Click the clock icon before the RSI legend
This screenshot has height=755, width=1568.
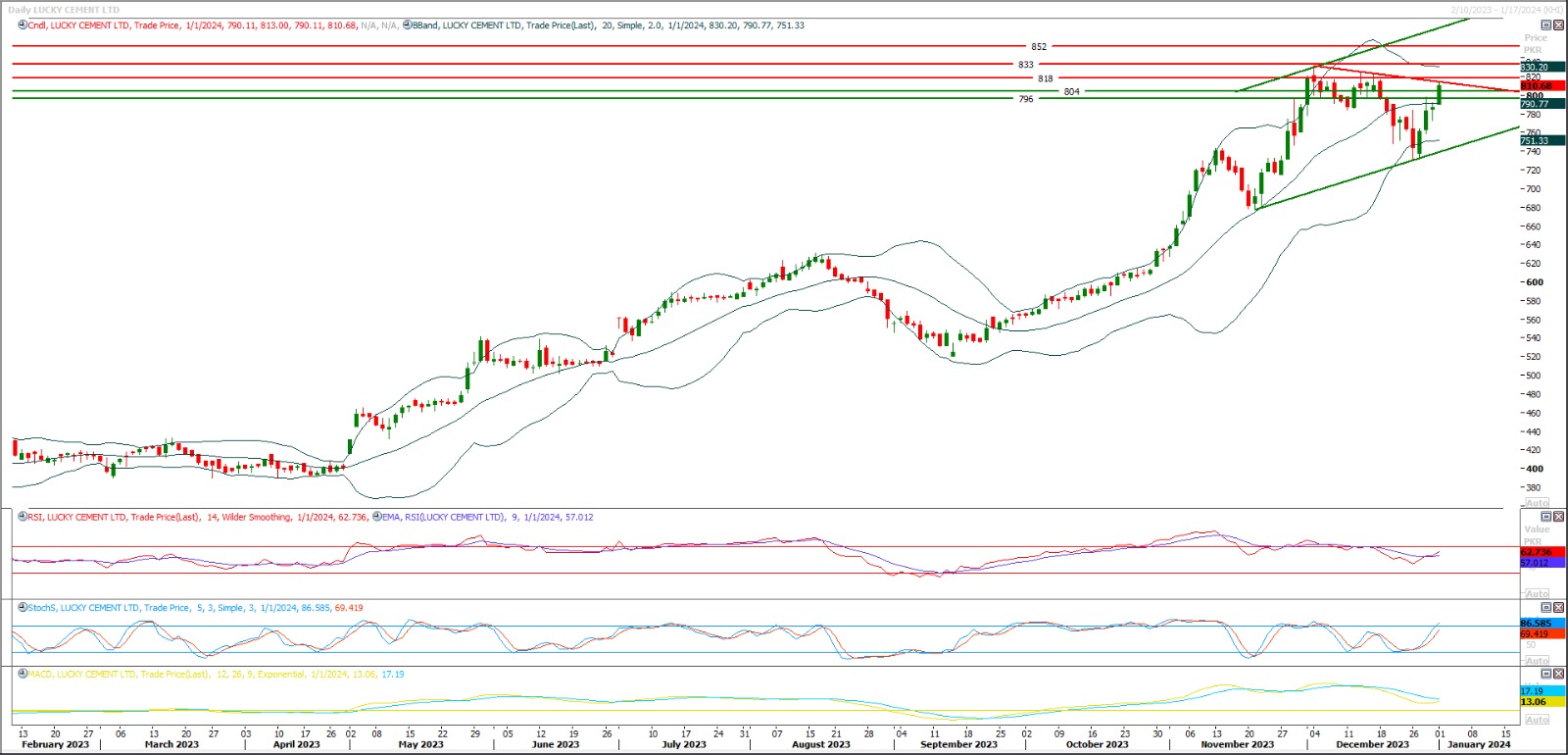[x=23, y=517]
